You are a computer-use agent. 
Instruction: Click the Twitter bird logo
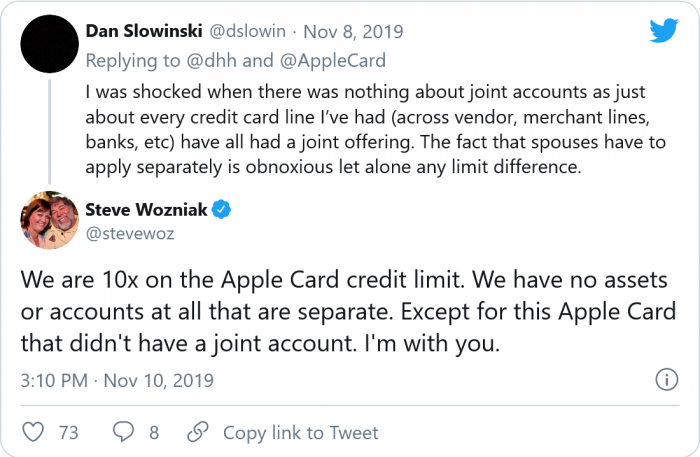click(663, 31)
